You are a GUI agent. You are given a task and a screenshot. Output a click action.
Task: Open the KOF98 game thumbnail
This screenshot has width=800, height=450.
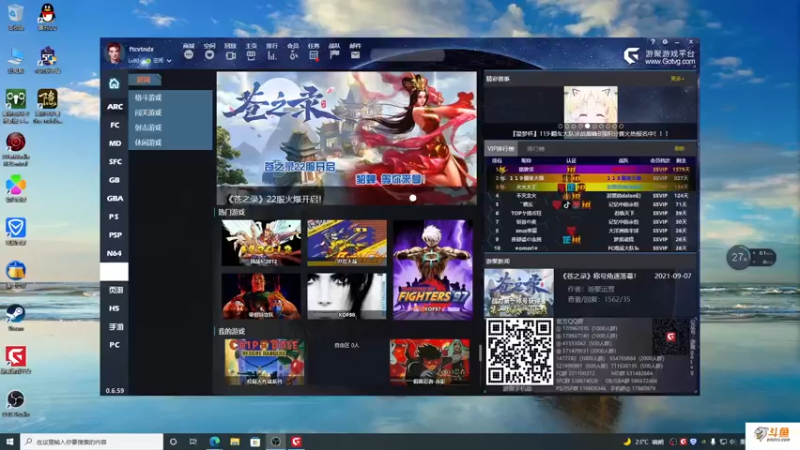(x=347, y=296)
